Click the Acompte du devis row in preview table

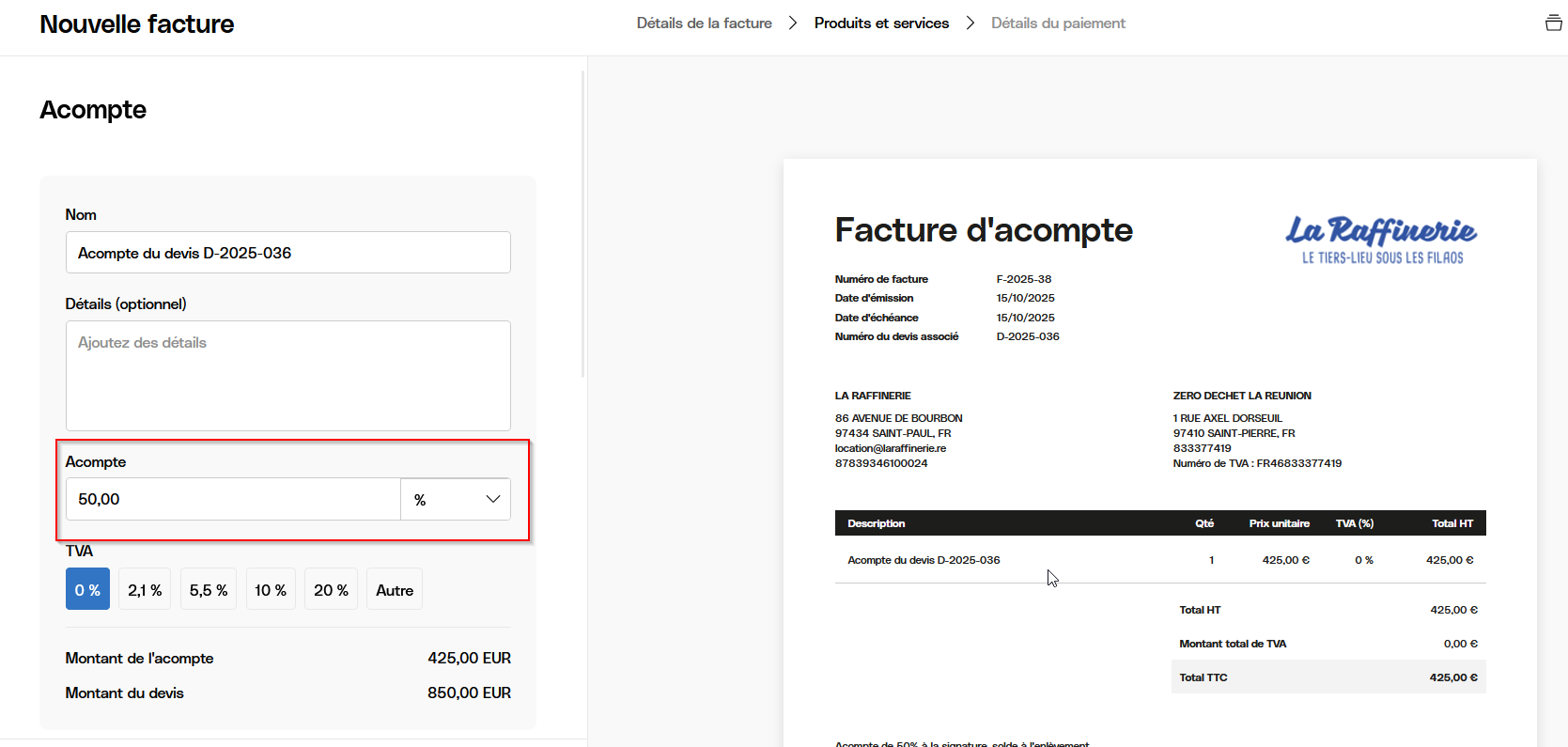click(x=924, y=560)
